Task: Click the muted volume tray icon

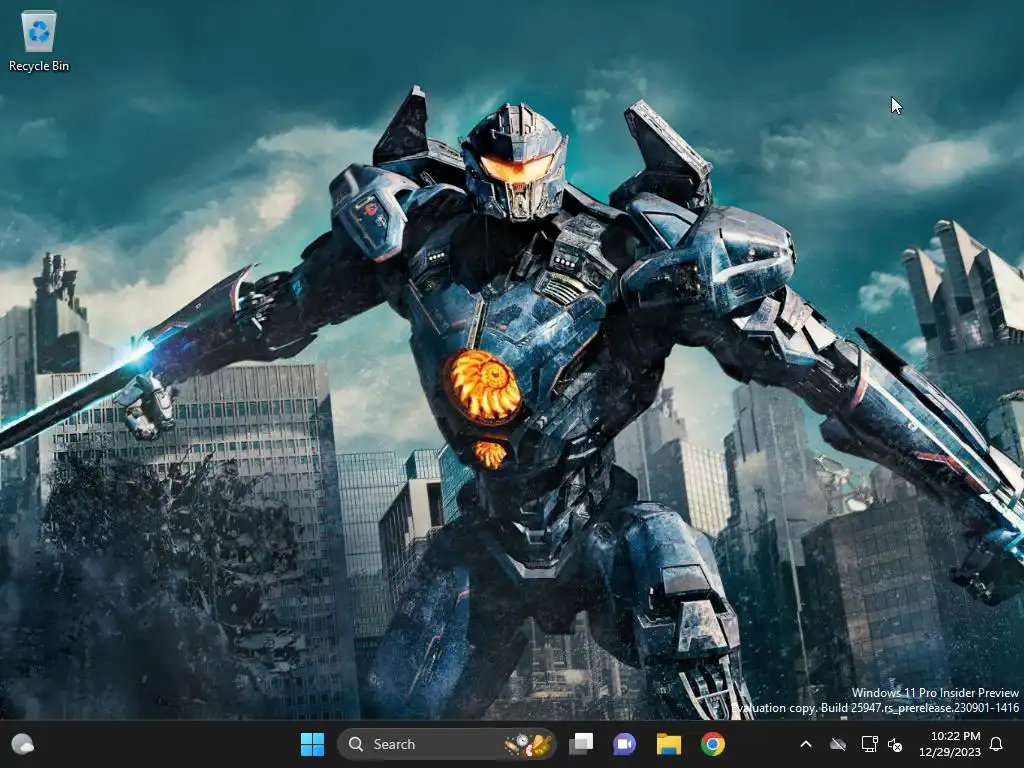Action: click(895, 744)
